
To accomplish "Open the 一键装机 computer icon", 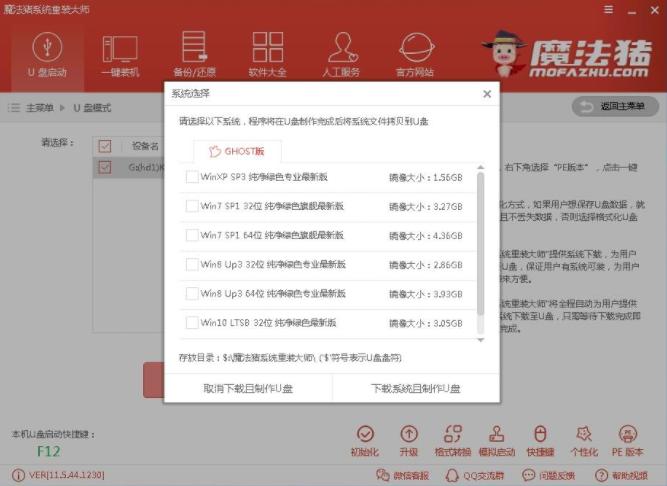I will 120,54.
